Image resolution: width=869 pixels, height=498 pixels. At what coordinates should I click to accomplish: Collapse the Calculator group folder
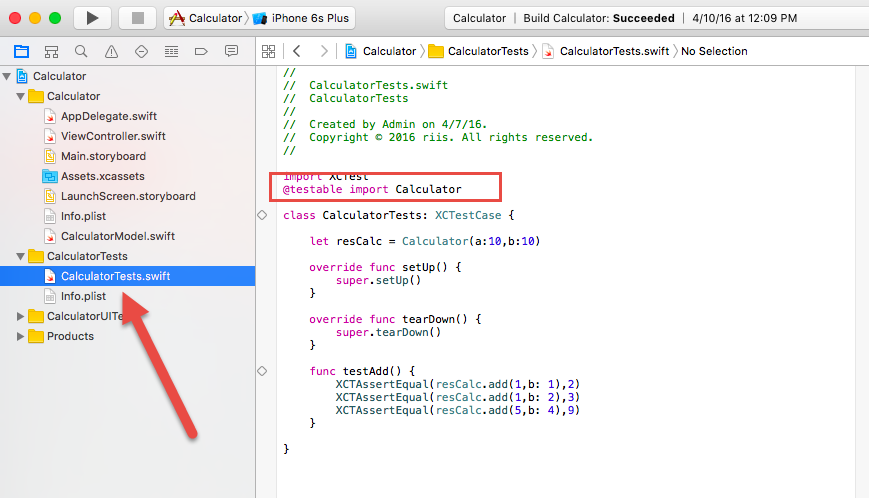(x=21, y=96)
